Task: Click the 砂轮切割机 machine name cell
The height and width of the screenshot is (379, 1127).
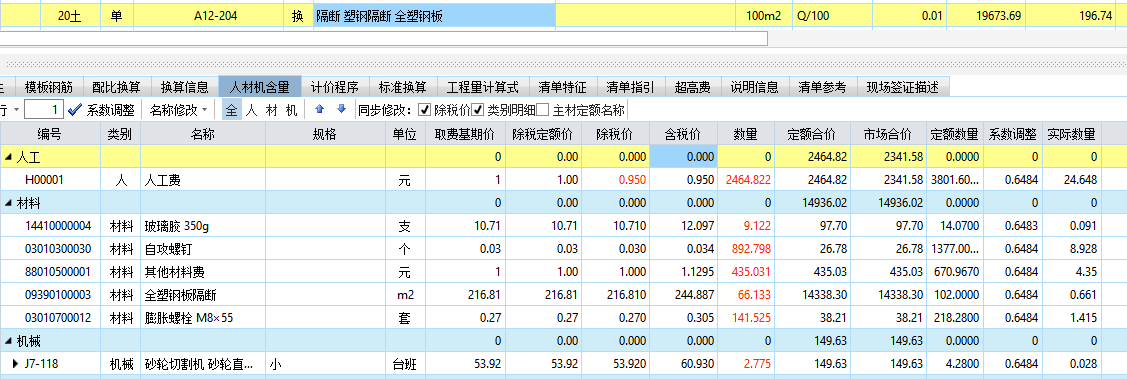Action: pos(203,364)
